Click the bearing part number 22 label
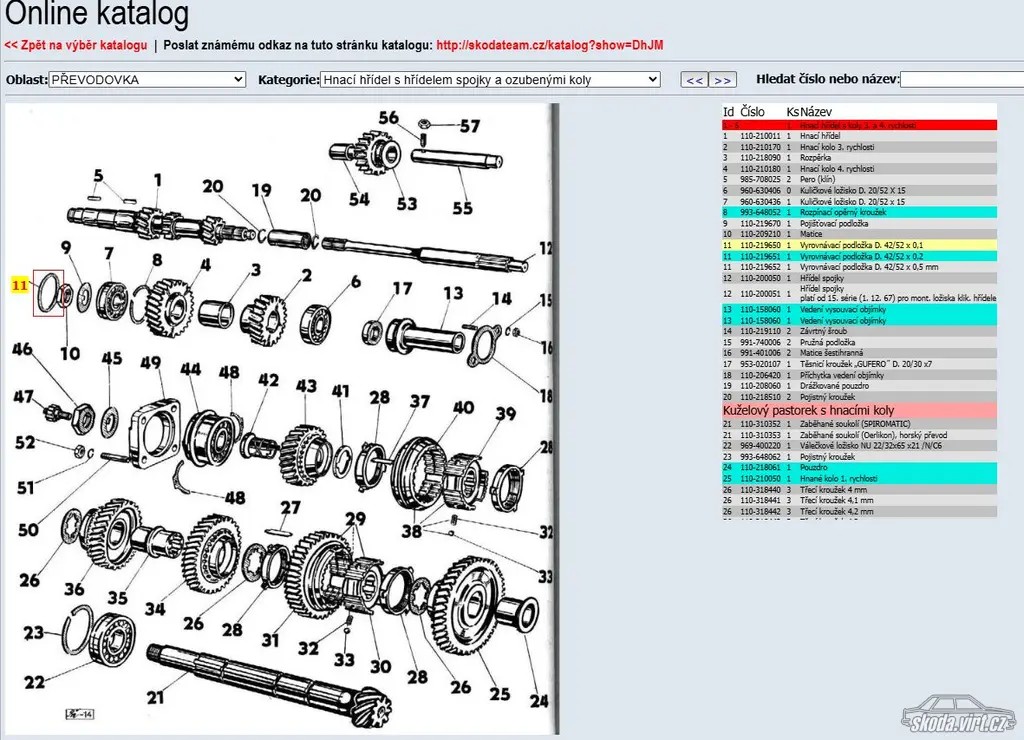The width and height of the screenshot is (1024, 740). (x=35, y=682)
